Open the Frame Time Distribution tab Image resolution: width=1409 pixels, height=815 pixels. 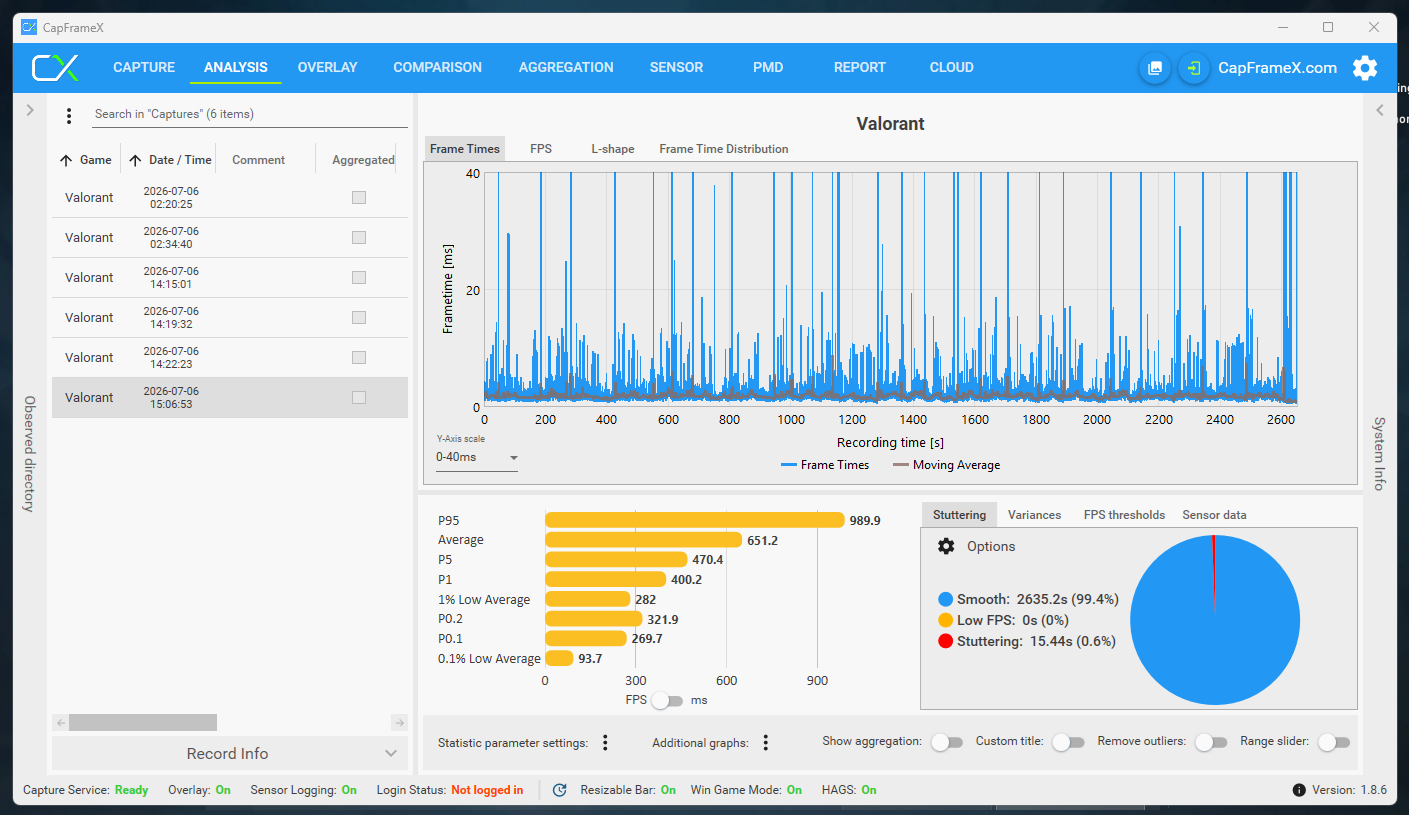(724, 149)
